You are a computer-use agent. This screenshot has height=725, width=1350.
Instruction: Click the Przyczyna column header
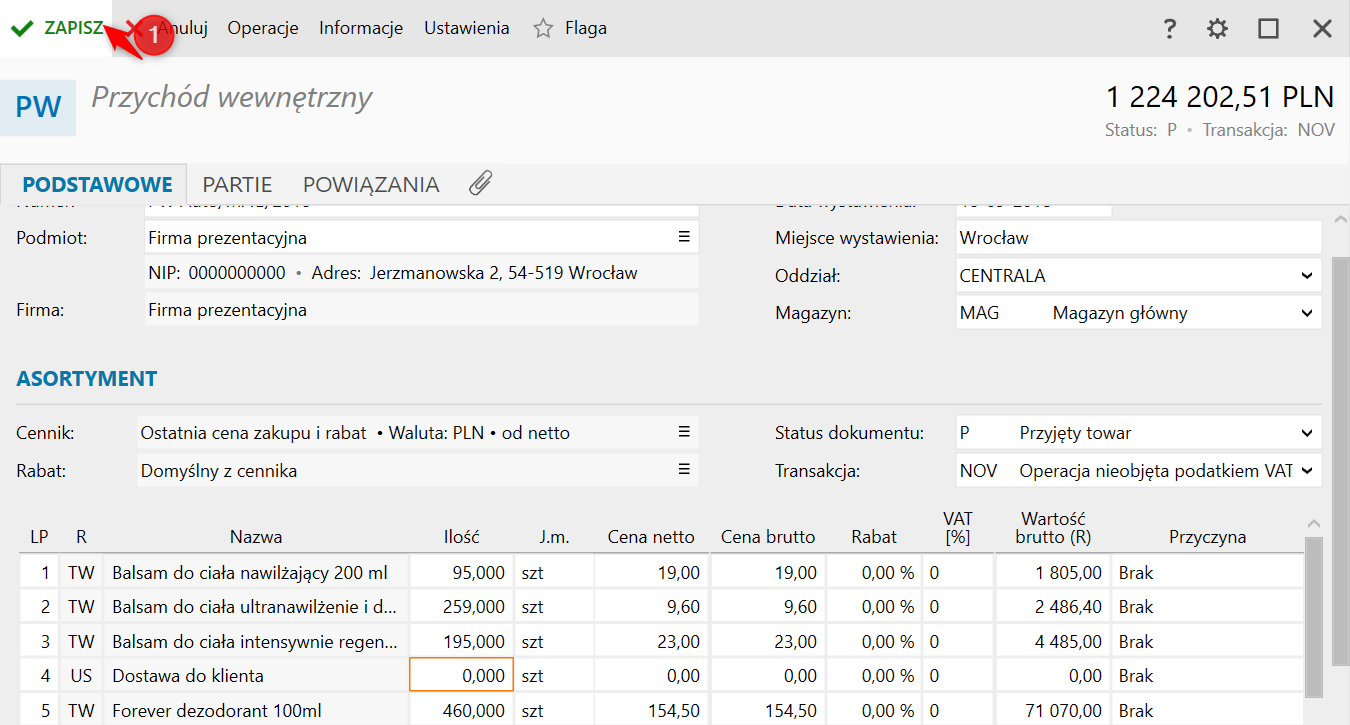pos(1207,537)
